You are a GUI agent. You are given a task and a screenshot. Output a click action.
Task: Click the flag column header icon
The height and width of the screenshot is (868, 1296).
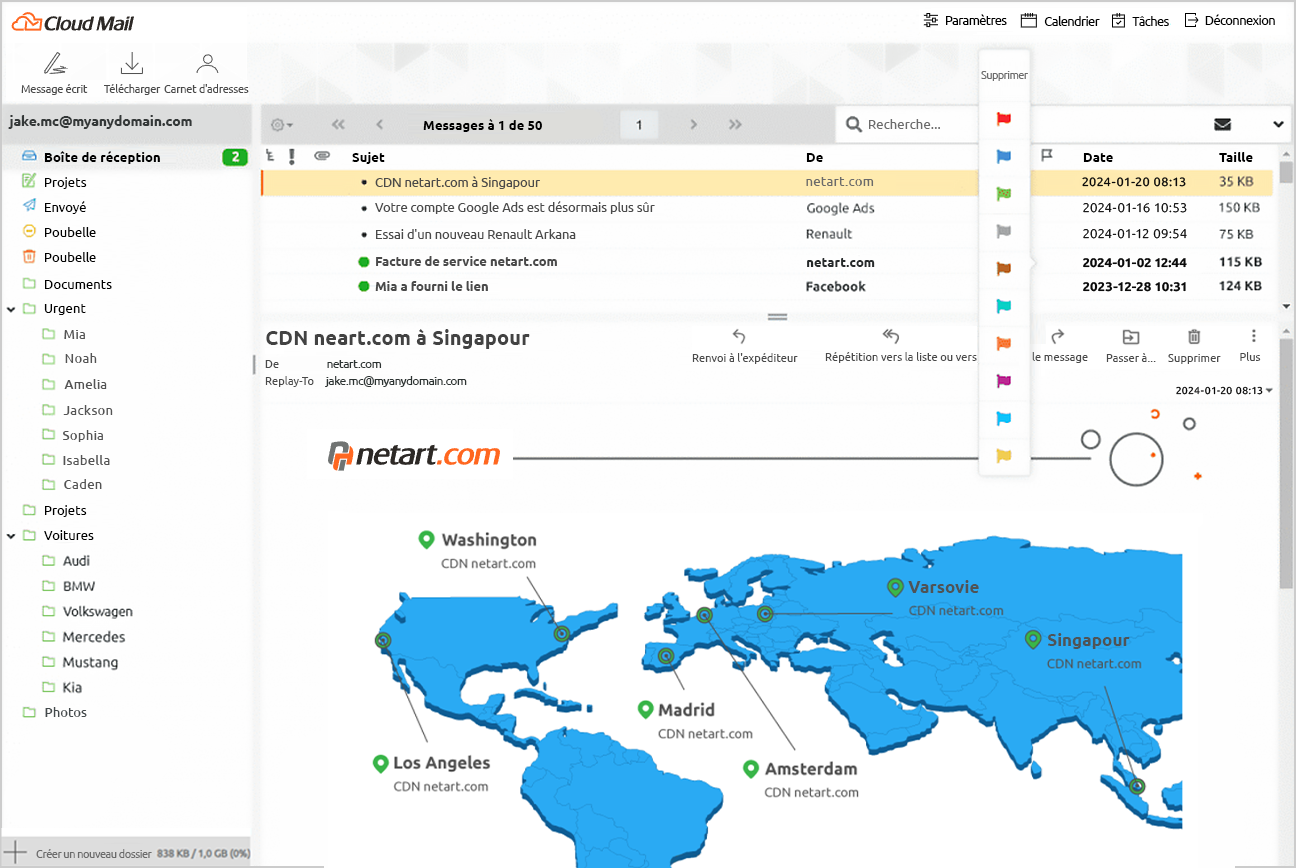coord(1047,156)
